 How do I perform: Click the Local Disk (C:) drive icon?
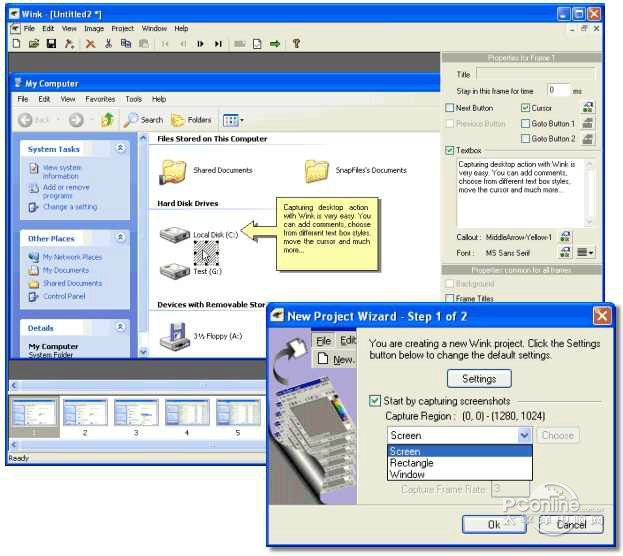[175, 235]
